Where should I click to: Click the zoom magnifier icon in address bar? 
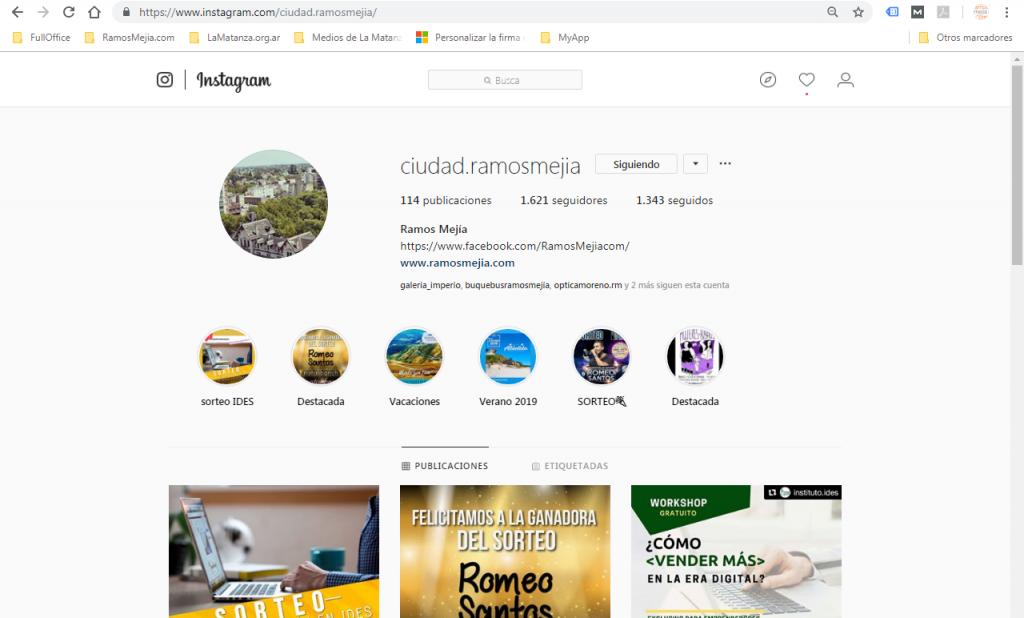click(x=833, y=12)
